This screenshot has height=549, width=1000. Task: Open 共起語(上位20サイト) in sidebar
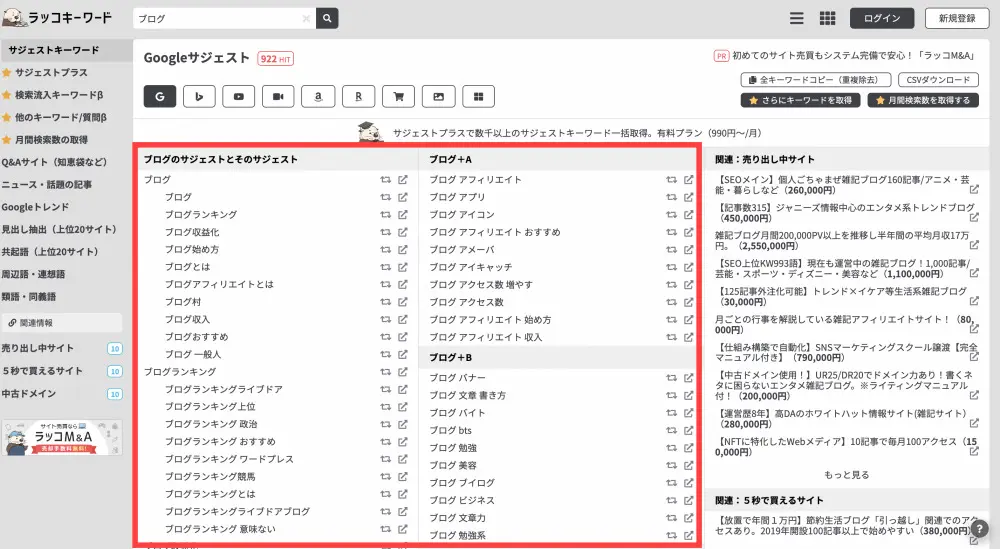pos(50,251)
